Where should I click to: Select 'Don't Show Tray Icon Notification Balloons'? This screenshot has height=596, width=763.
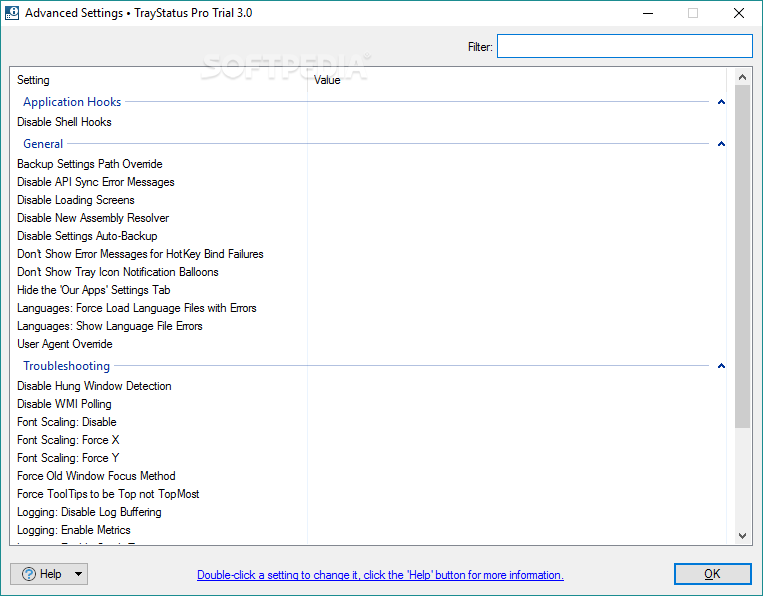pos(118,271)
